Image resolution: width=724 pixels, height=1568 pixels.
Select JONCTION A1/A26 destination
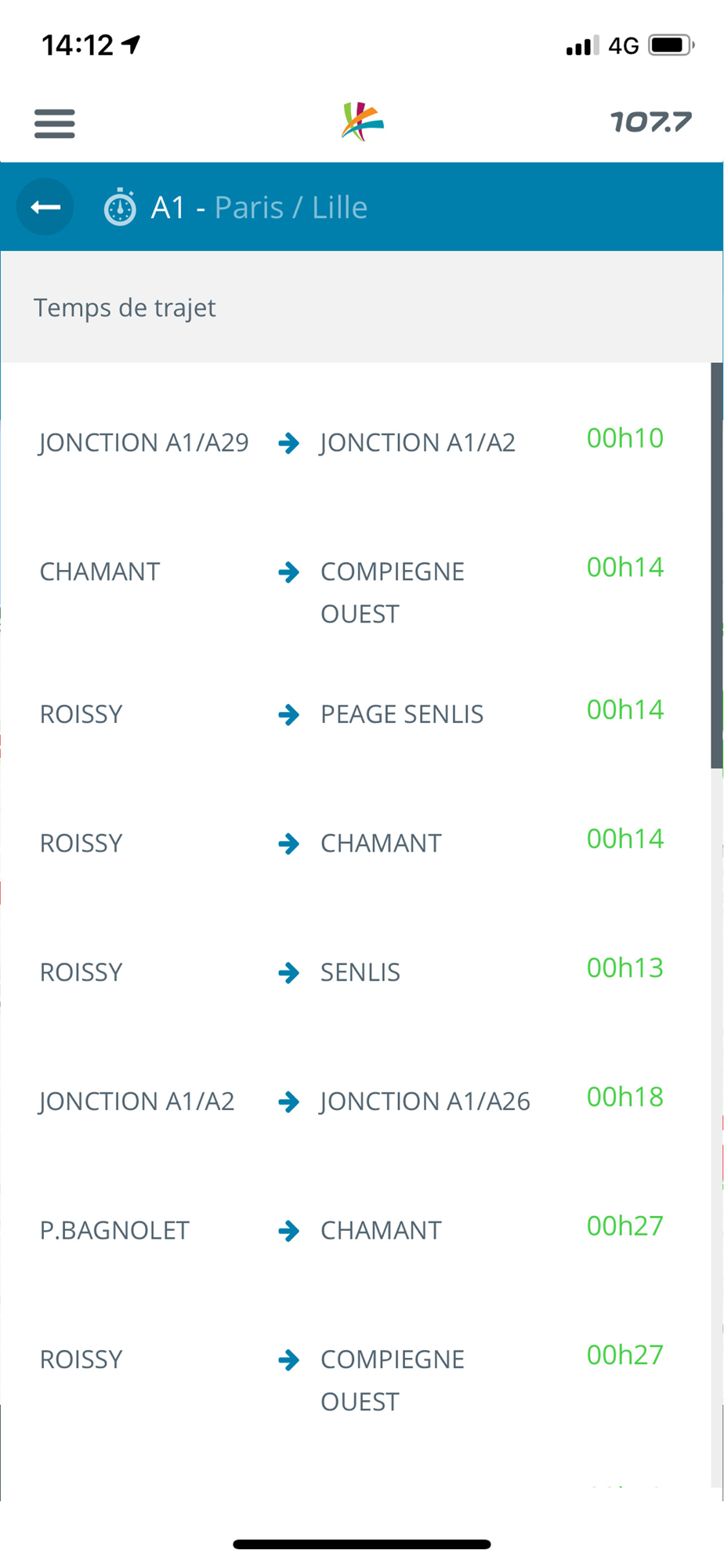click(x=425, y=1102)
